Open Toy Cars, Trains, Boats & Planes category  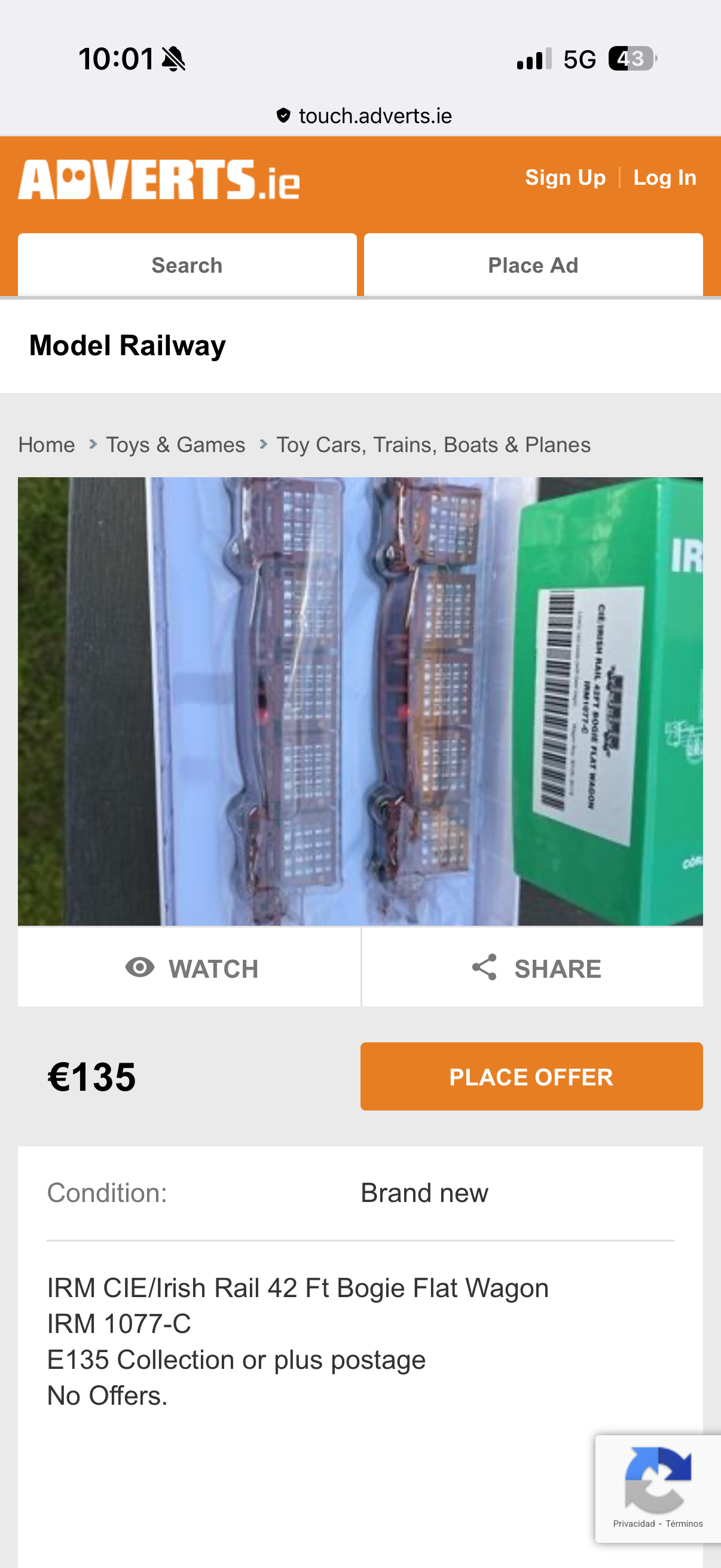(433, 445)
